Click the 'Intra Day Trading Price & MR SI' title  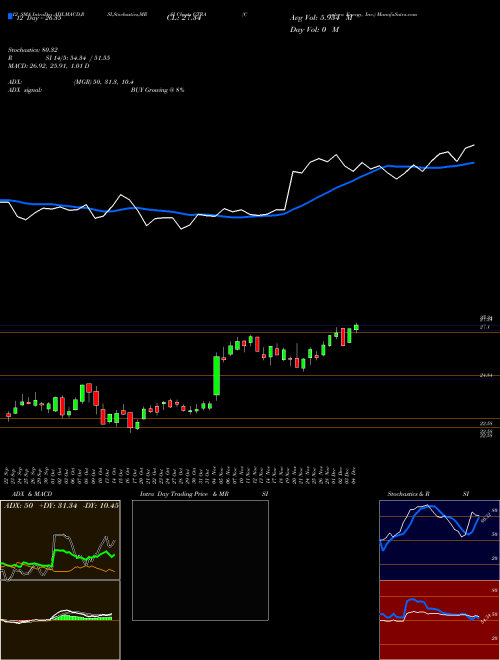coord(205,494)
